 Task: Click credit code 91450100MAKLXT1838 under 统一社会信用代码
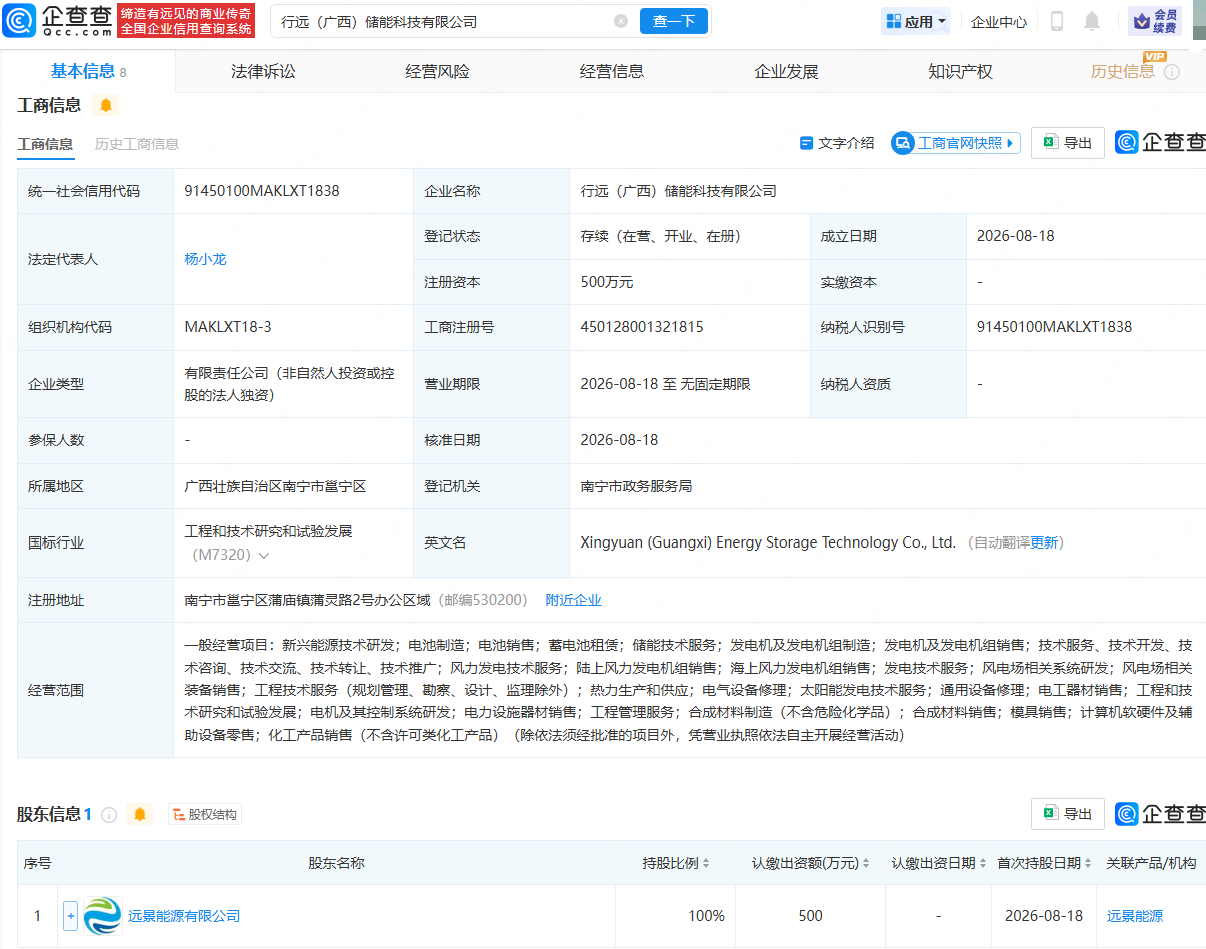(x=262, y=190)
